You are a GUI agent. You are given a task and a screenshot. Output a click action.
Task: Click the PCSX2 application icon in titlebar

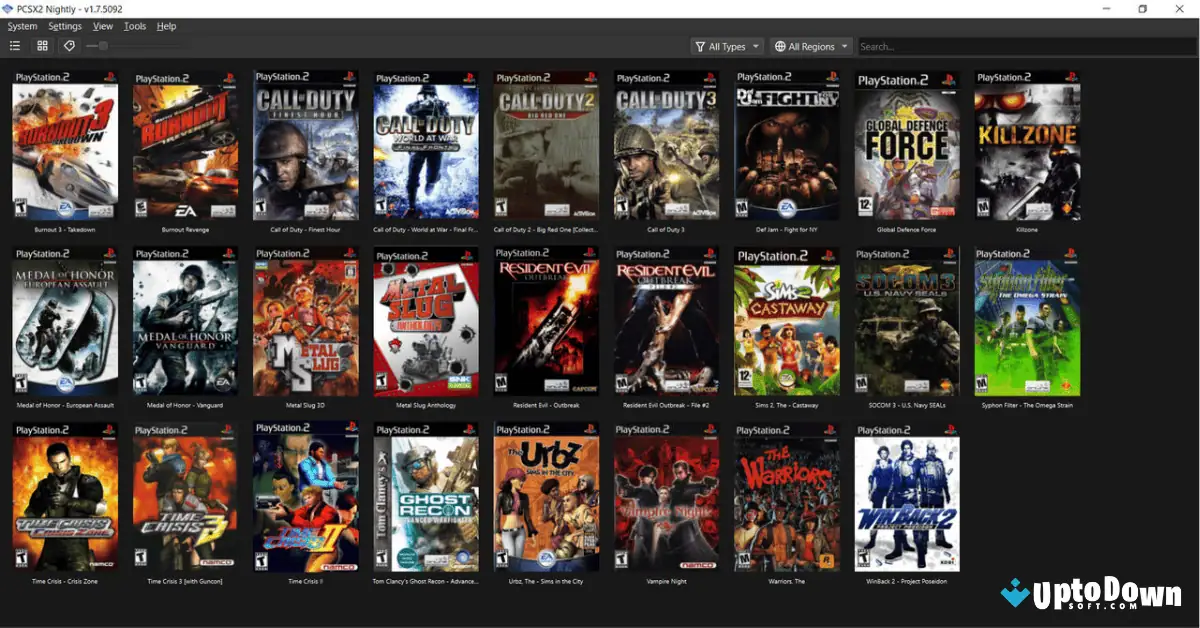[10, 8]
